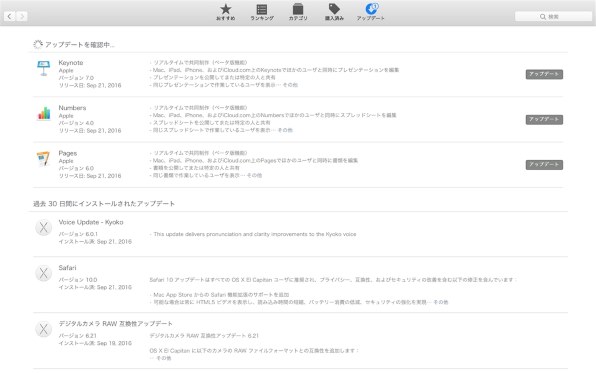
Task: Open the Featured star tab
Action: pyautogui.click(x=225, y=12)
